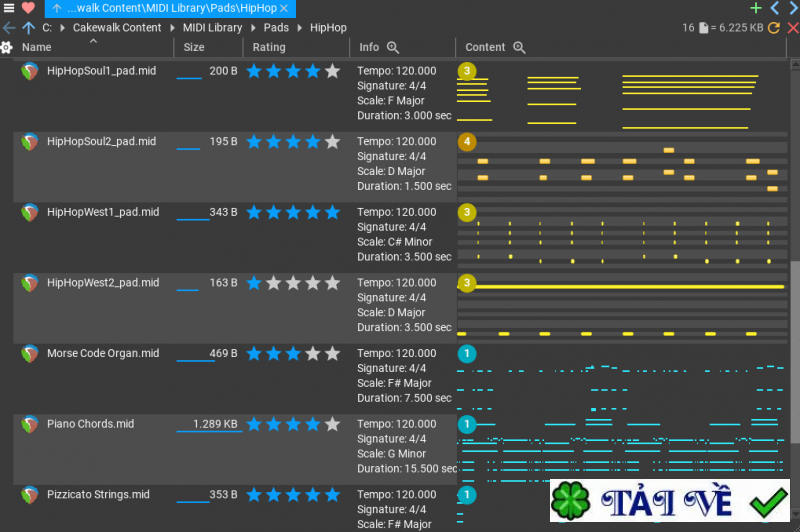The height and width of the screenshot is (532, 800).
Task: Click HipHop breadcrumb folder
Action: click(328, 28)
